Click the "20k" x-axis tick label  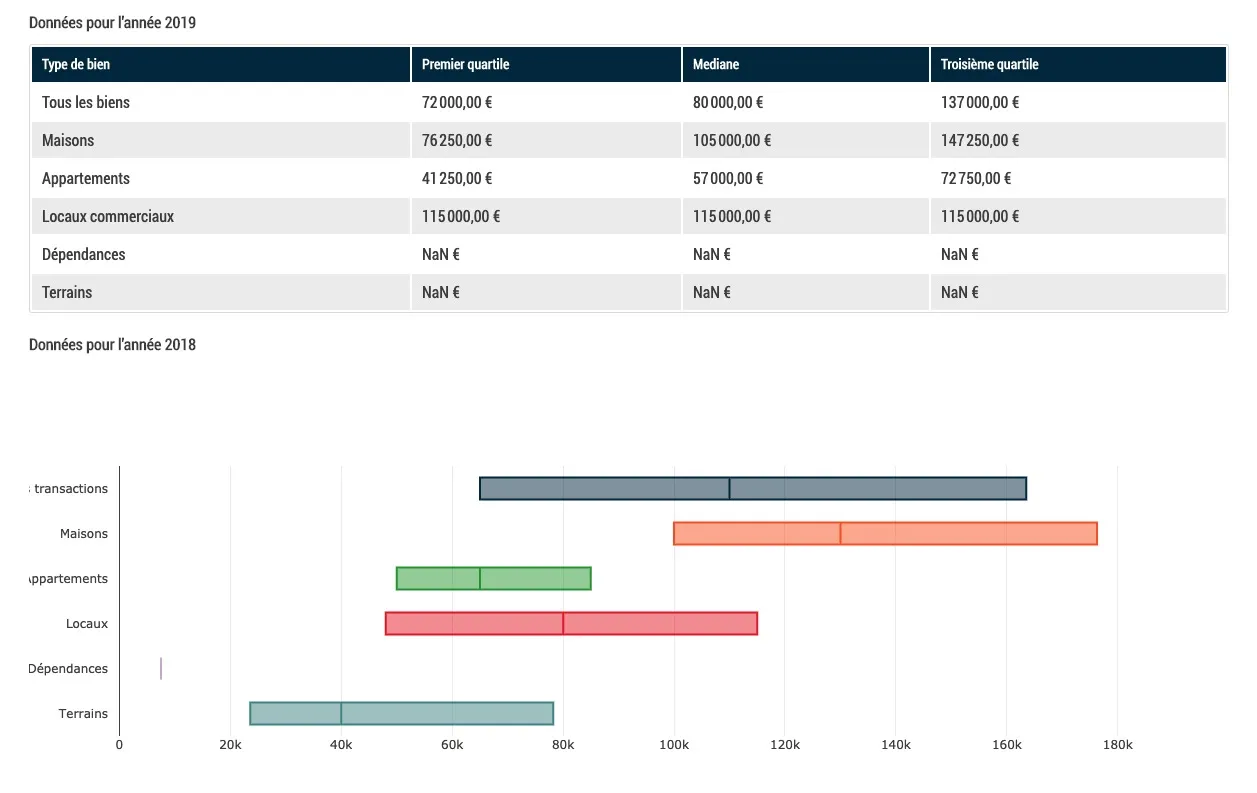[x=230, y=745]
